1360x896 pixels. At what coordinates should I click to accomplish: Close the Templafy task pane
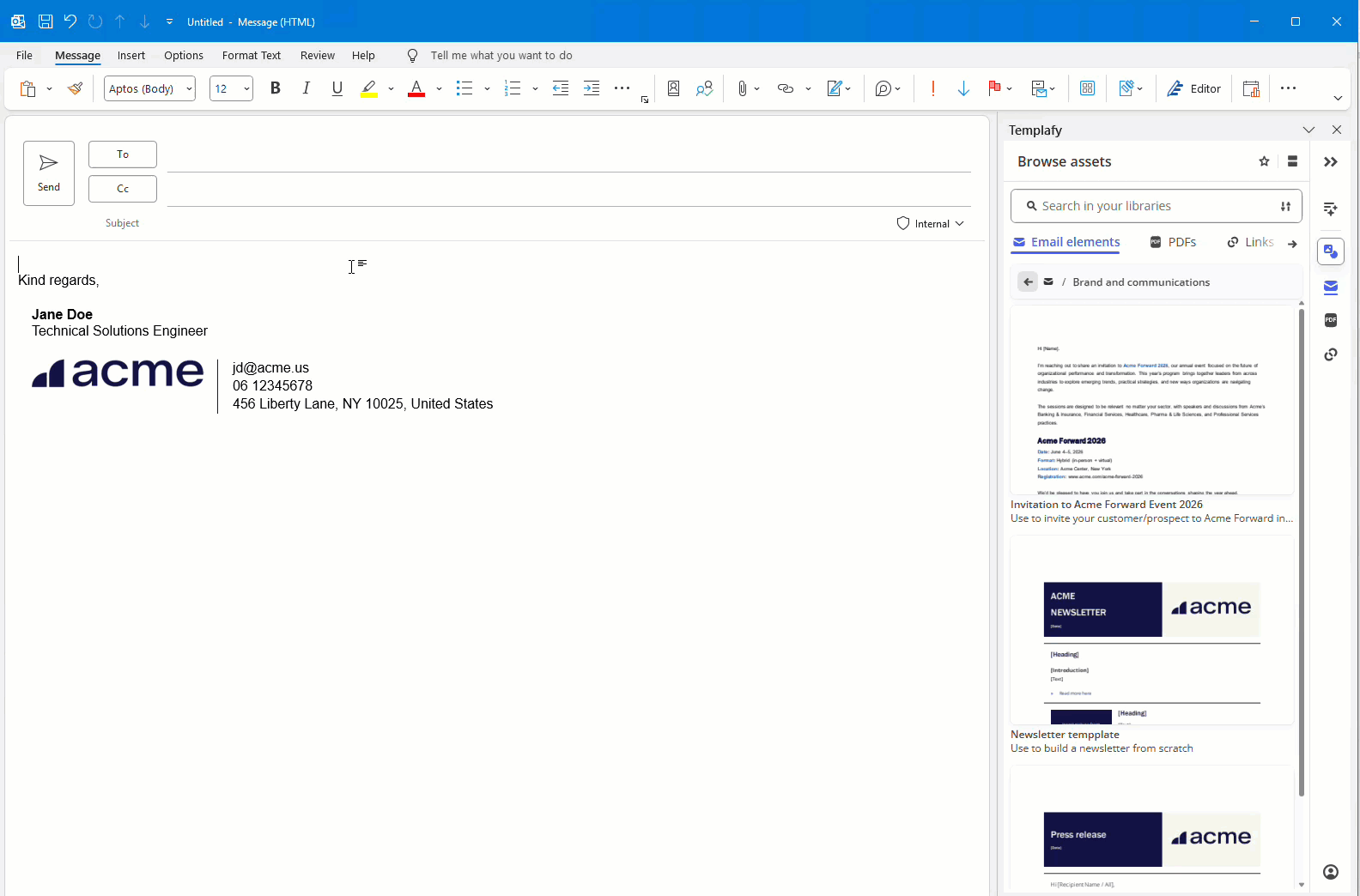pos(1337,130)
